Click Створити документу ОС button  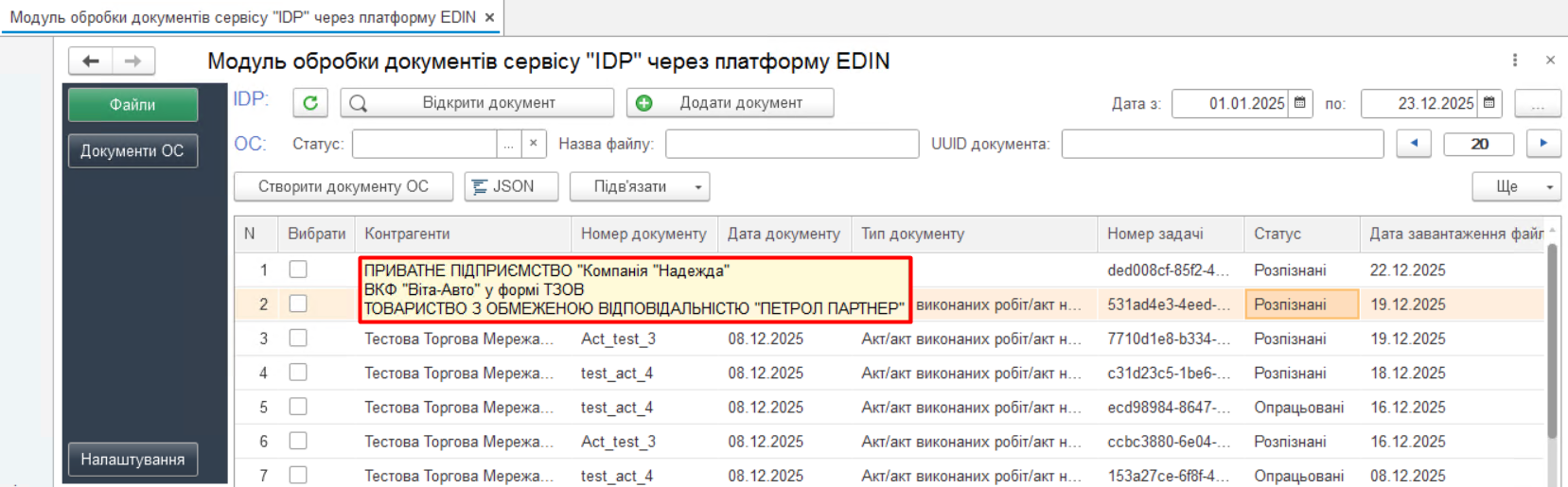click(344, 187)
